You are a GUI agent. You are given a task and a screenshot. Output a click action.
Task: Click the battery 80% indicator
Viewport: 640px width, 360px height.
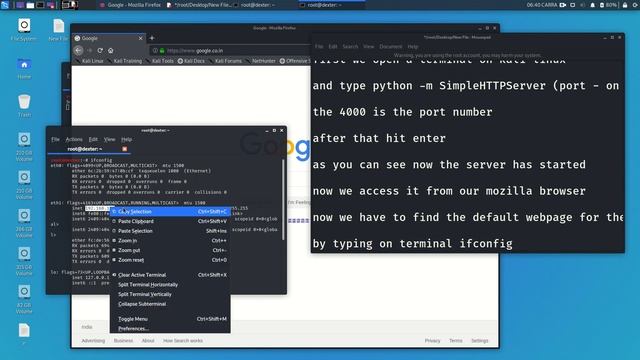coord(608,5)
